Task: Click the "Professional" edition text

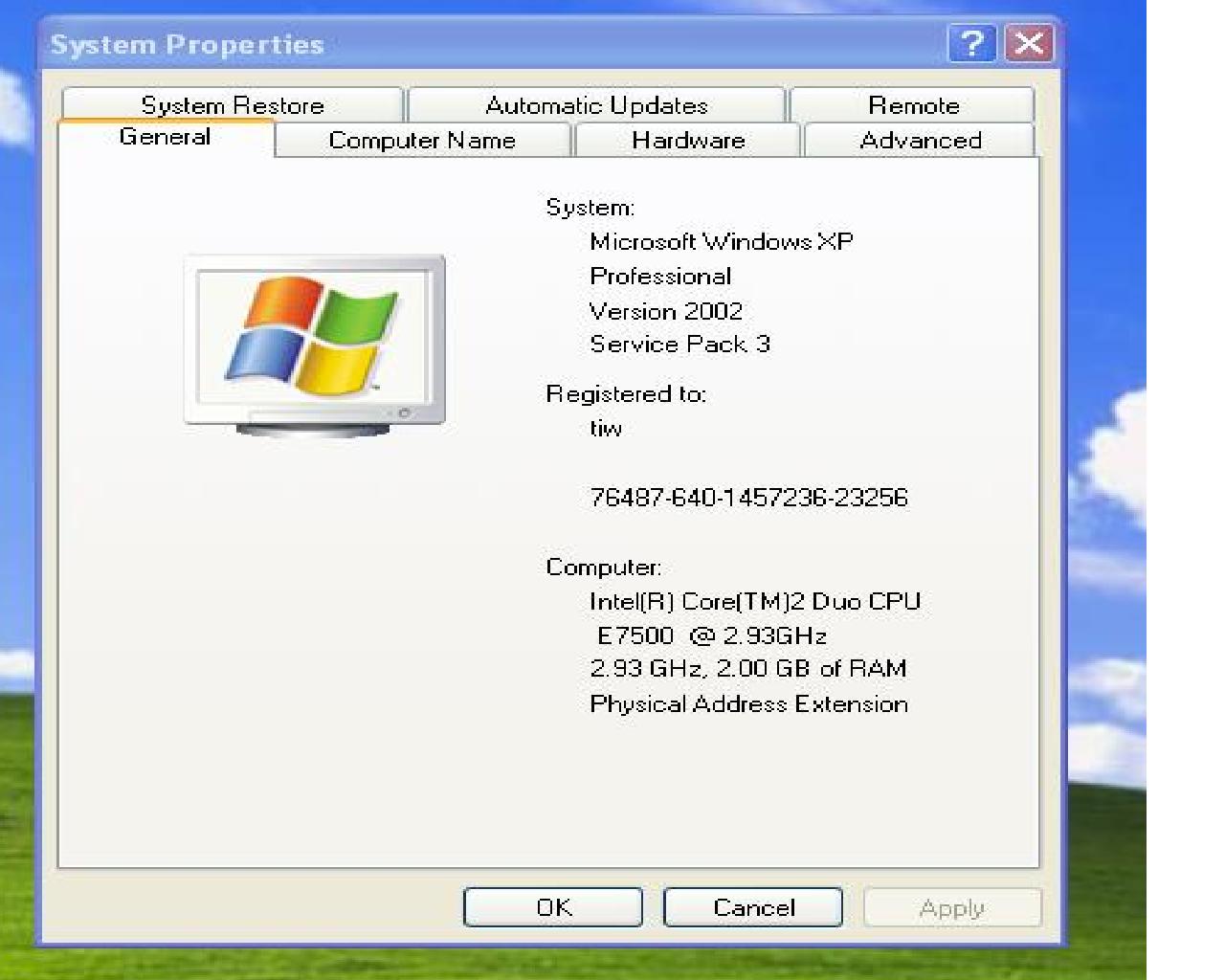Action: coord(660,277)
